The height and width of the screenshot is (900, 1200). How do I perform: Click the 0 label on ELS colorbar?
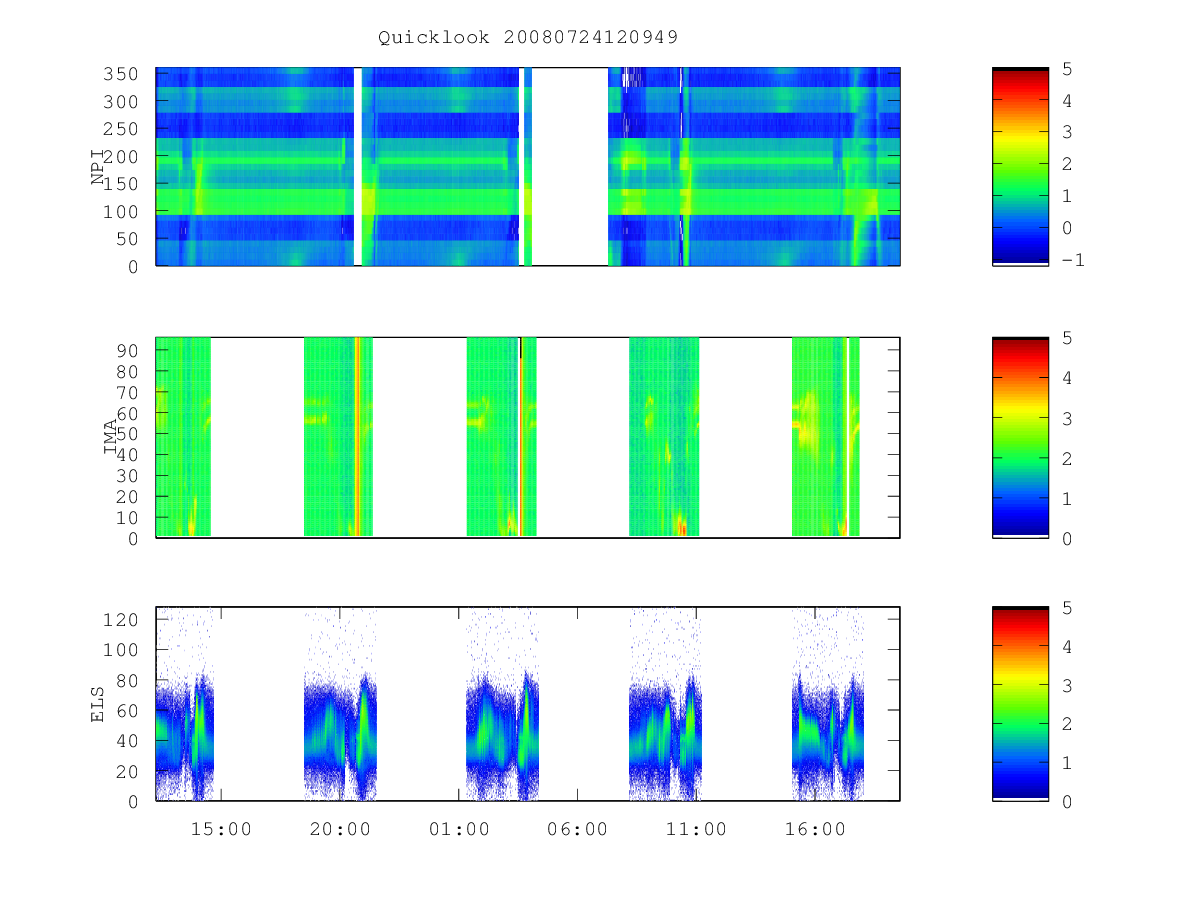pos(1066,802)
